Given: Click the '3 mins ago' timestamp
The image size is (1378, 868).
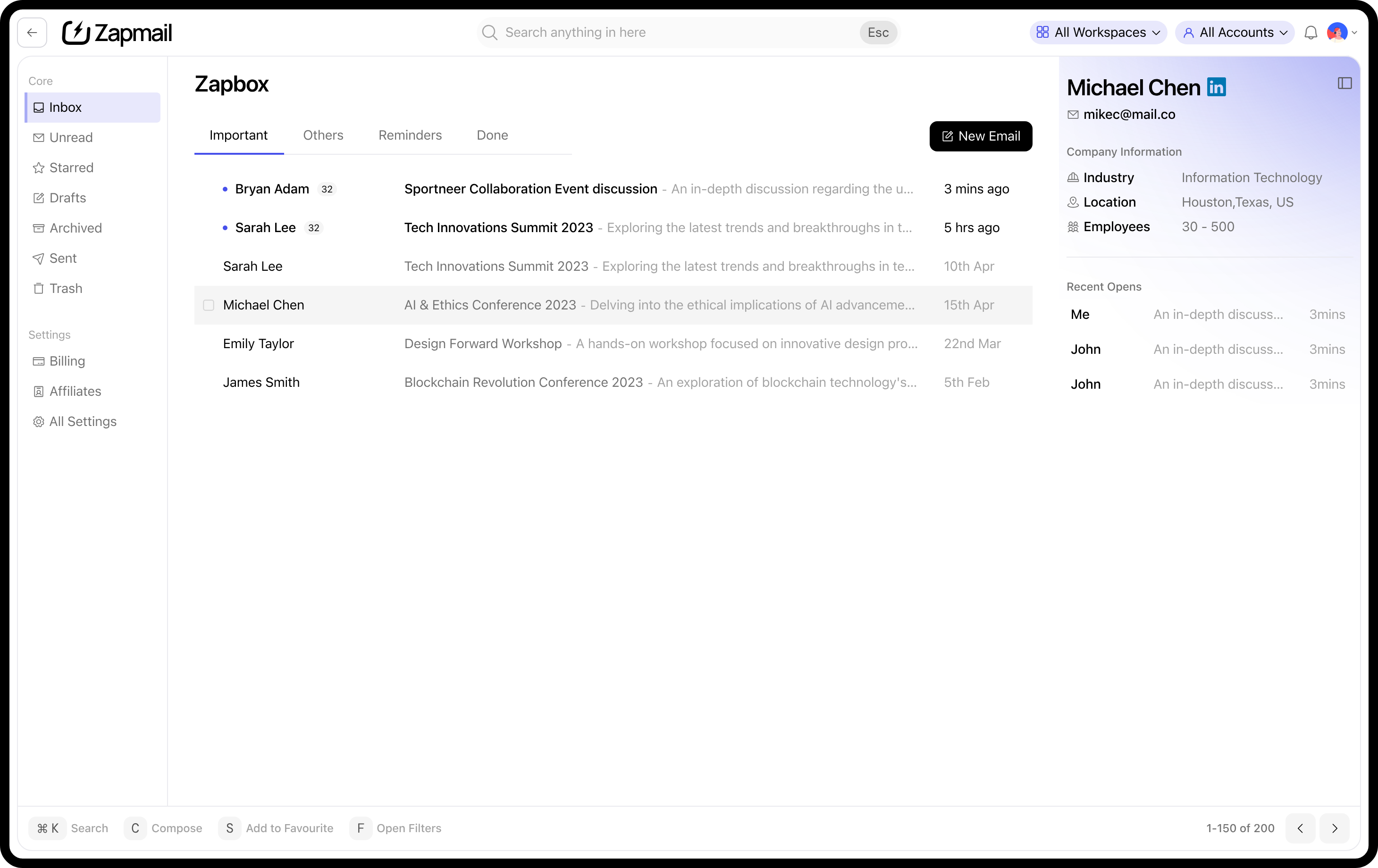Looking at the screenshot, I should click(976, 189).
